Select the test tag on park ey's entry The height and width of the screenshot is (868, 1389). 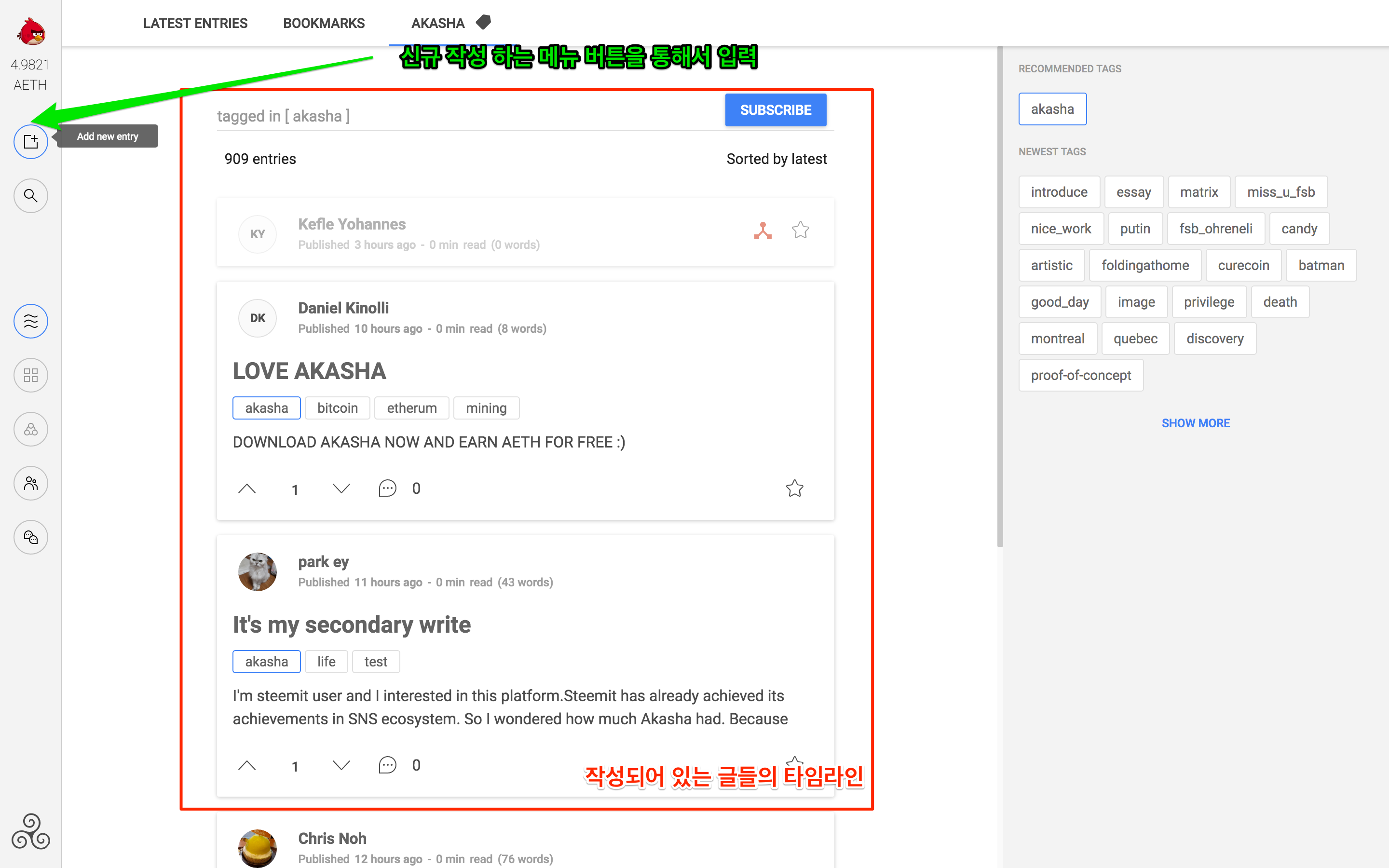(x=375, y=661)
